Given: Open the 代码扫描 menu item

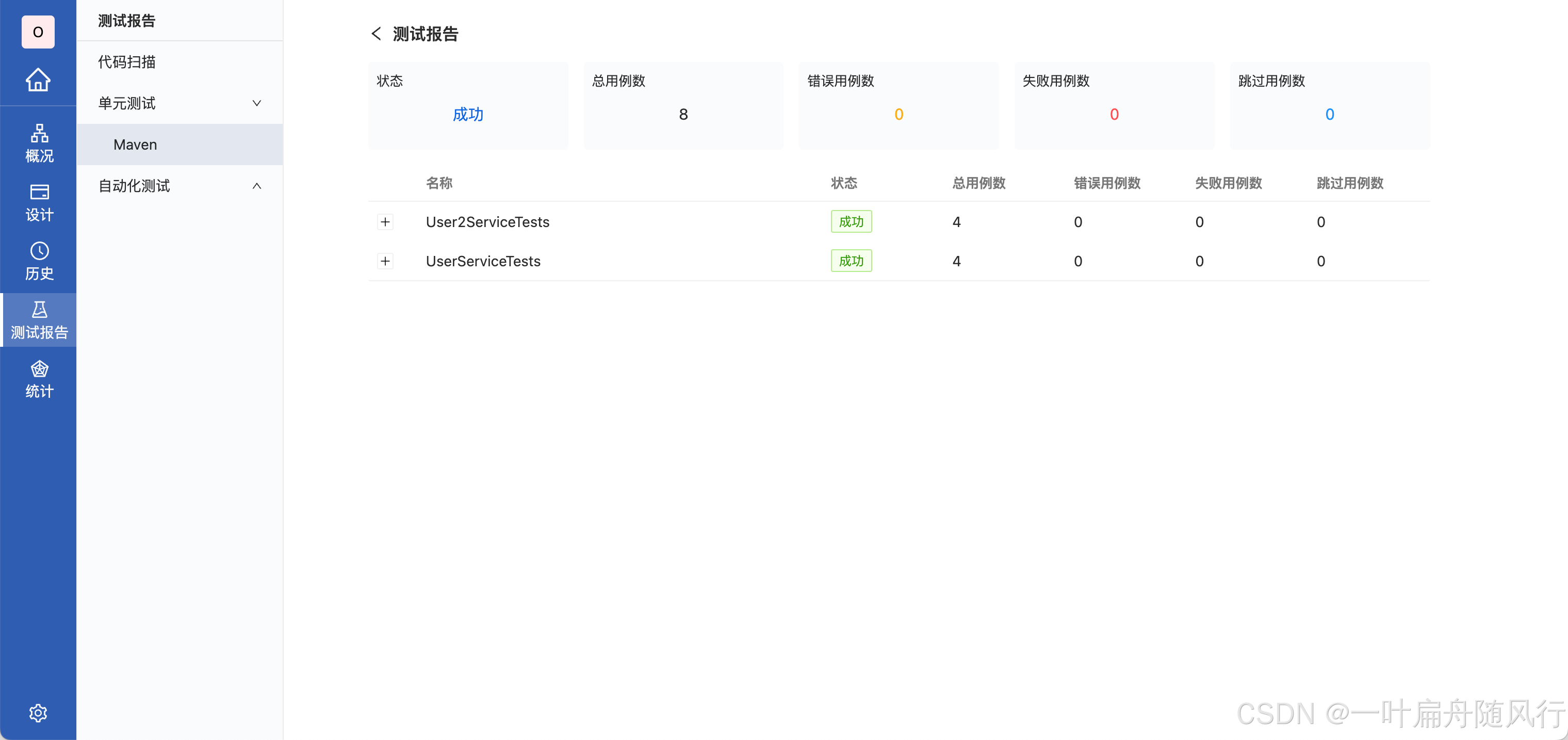Looking at the screenshot, I should 126,61.
